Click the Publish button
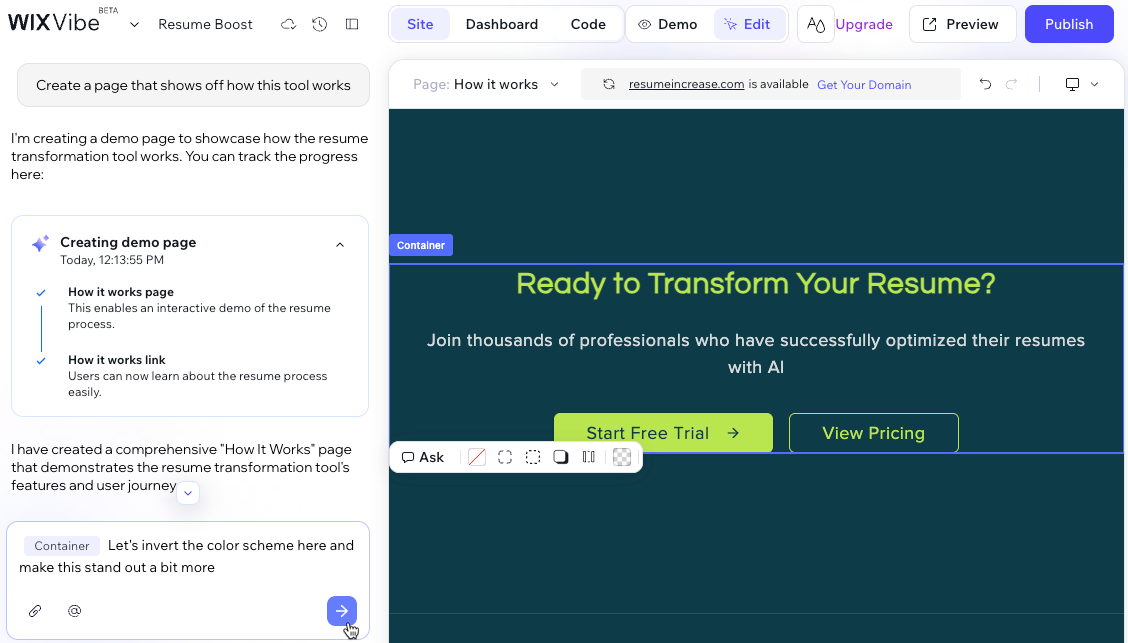The image size is (1128, 643). click(1069, 23)
